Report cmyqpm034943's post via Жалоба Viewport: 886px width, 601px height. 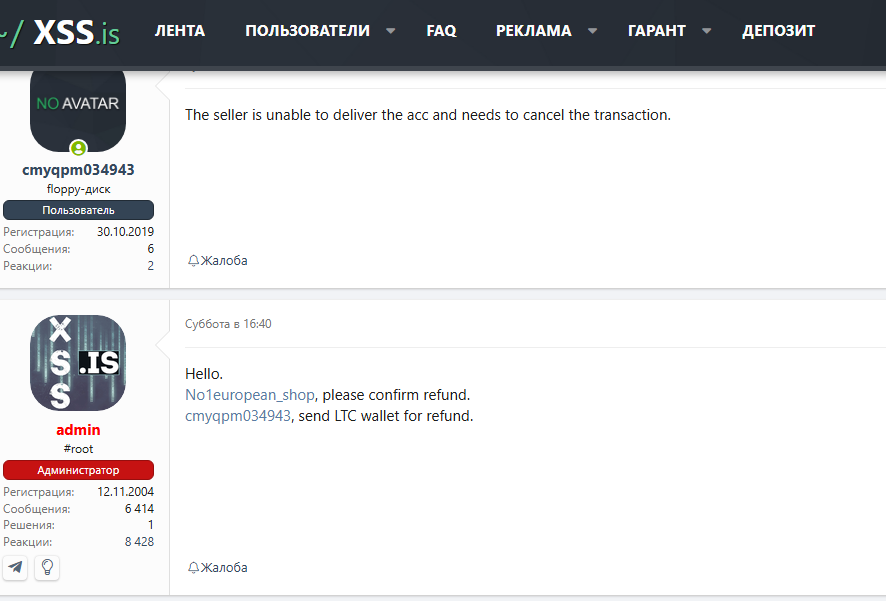point(218,261)
